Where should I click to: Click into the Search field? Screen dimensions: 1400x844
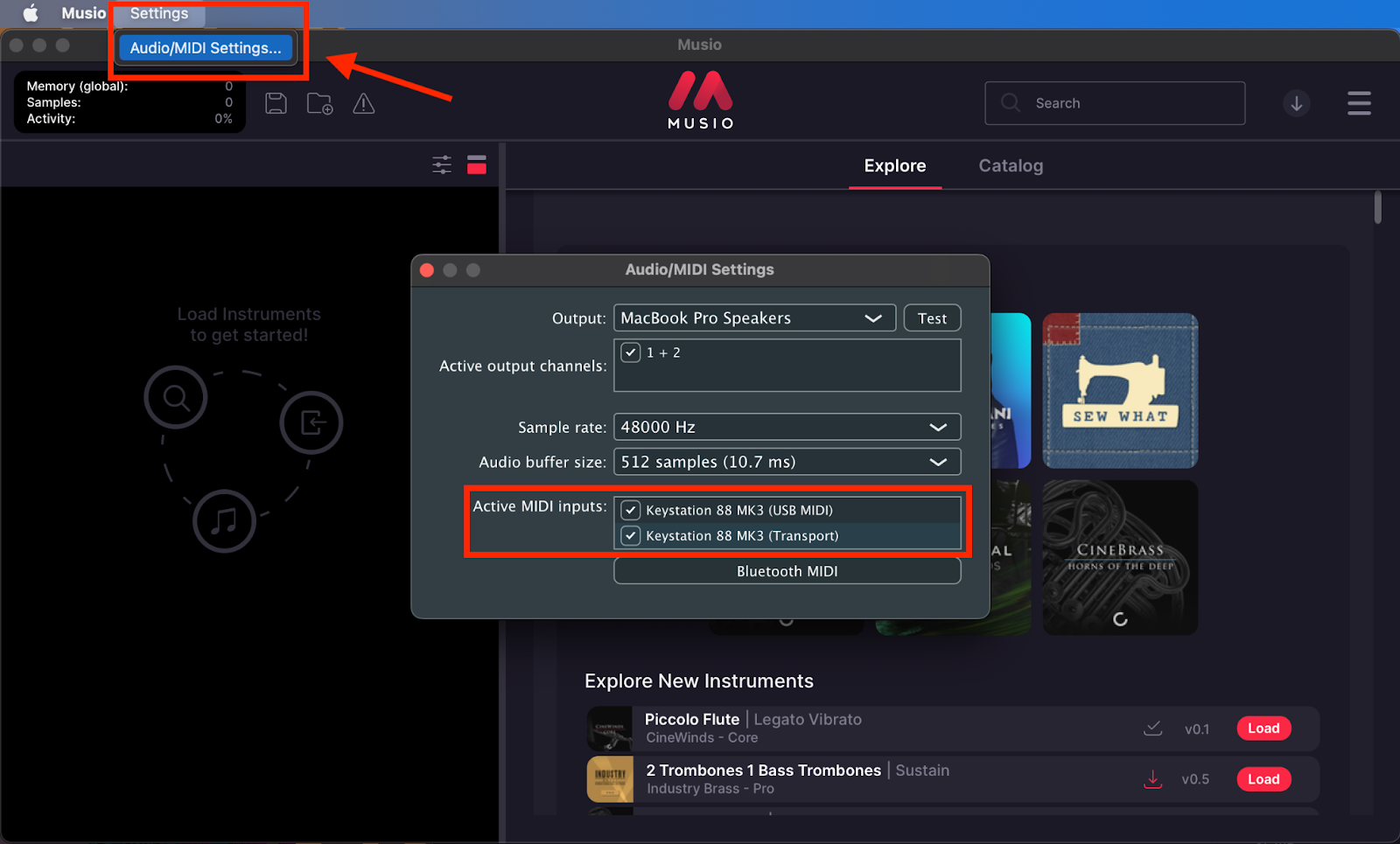pos(1115,103)
